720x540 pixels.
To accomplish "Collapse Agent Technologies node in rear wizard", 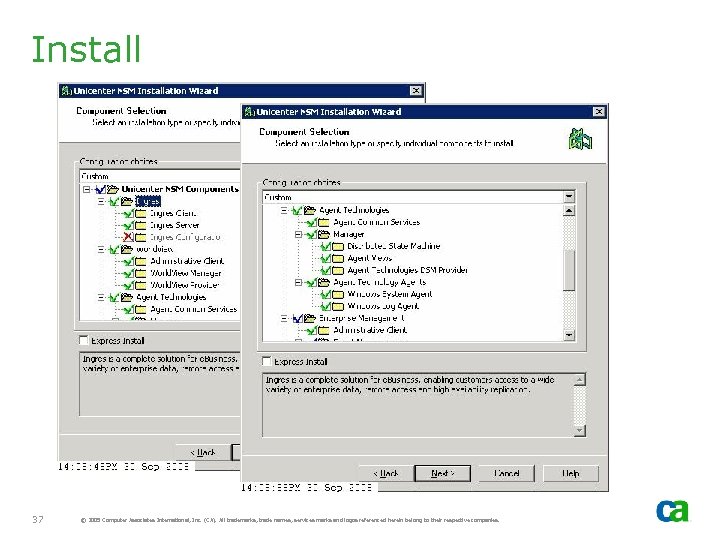I will pos(101,297).
